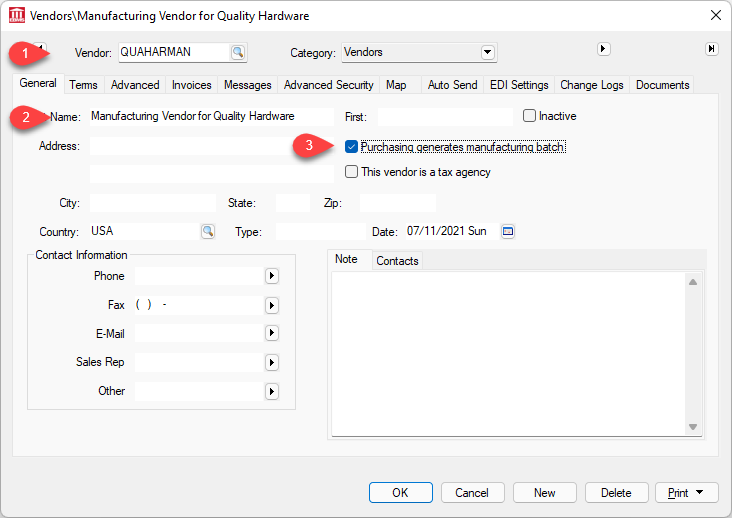Screen dimensions: 732x518
Task: Click the Delete button
Action: [x=616, y=492]
